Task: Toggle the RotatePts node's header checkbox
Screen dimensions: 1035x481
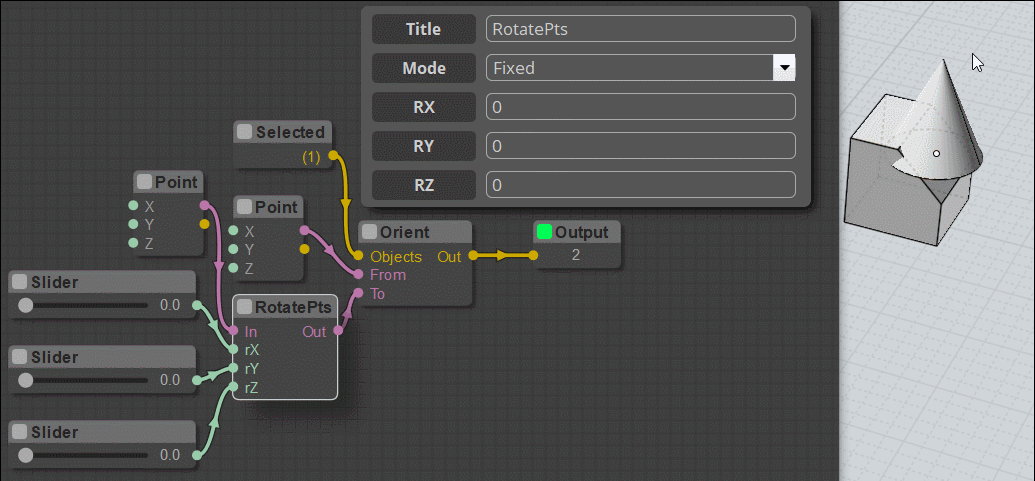Action: click(x=245, y=307)
